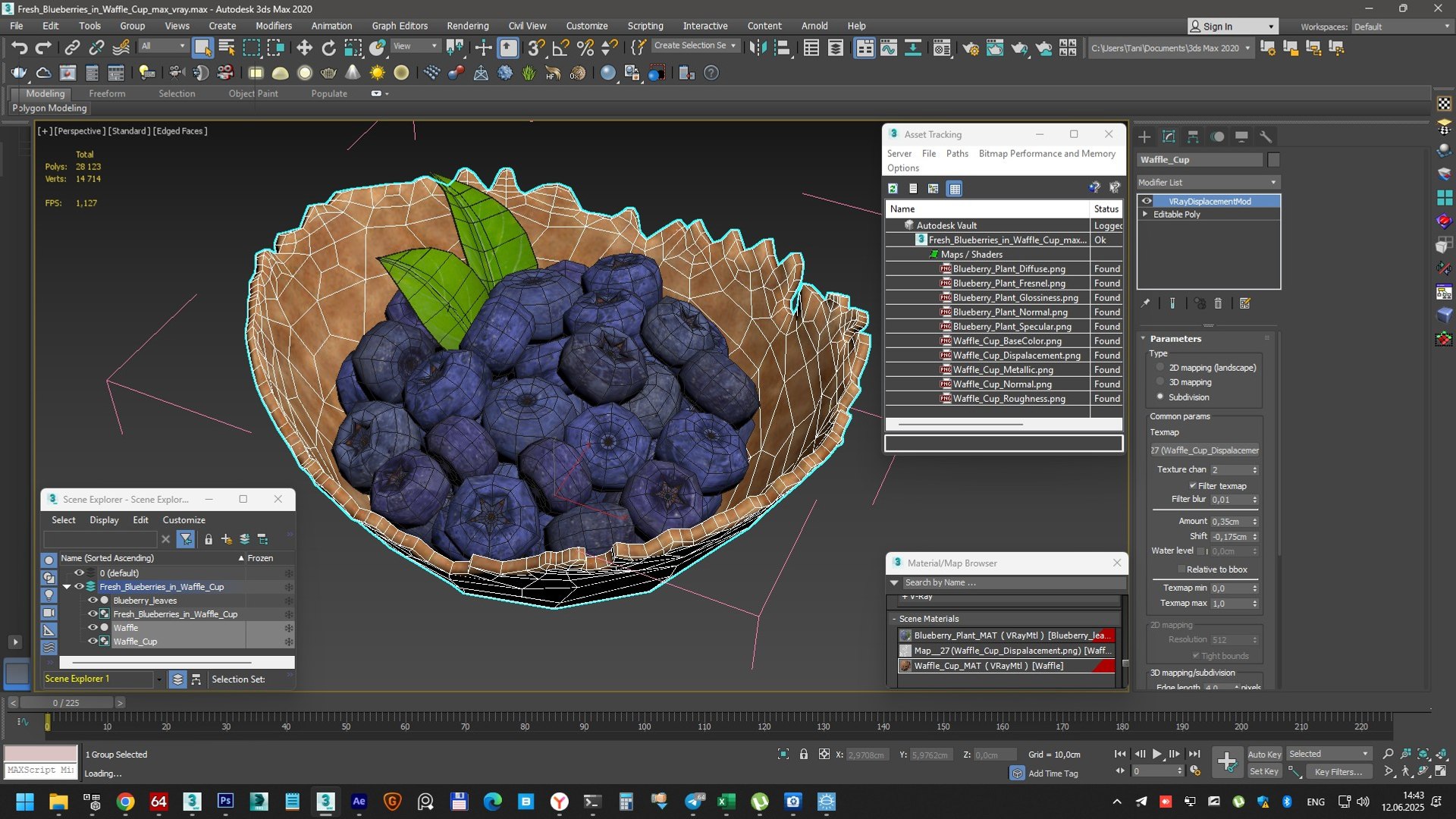Click Waffle_Cup_MAT material swatch in browser

click(x=905, y=666)
